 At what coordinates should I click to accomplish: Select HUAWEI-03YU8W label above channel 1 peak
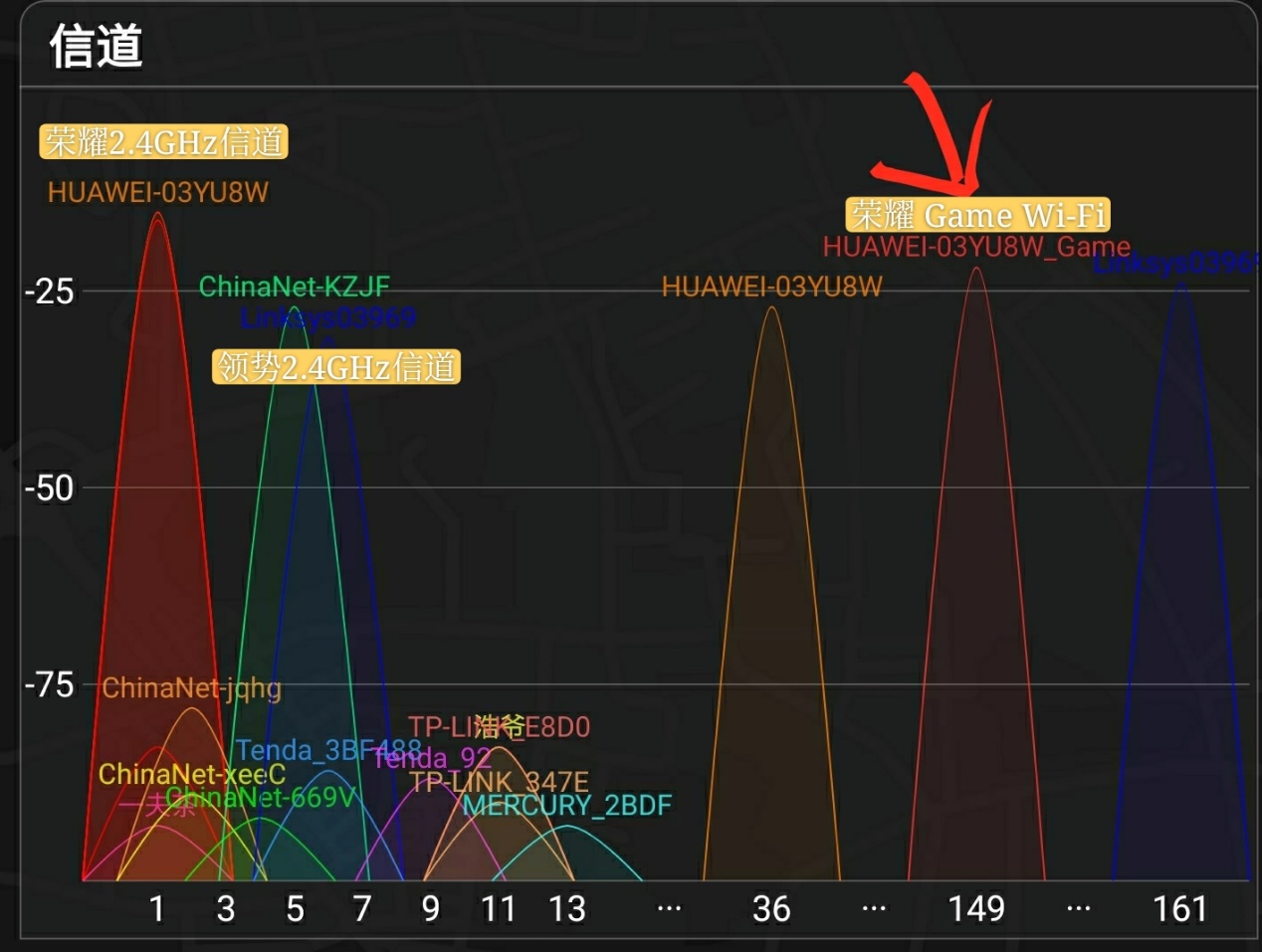point(158,192)
